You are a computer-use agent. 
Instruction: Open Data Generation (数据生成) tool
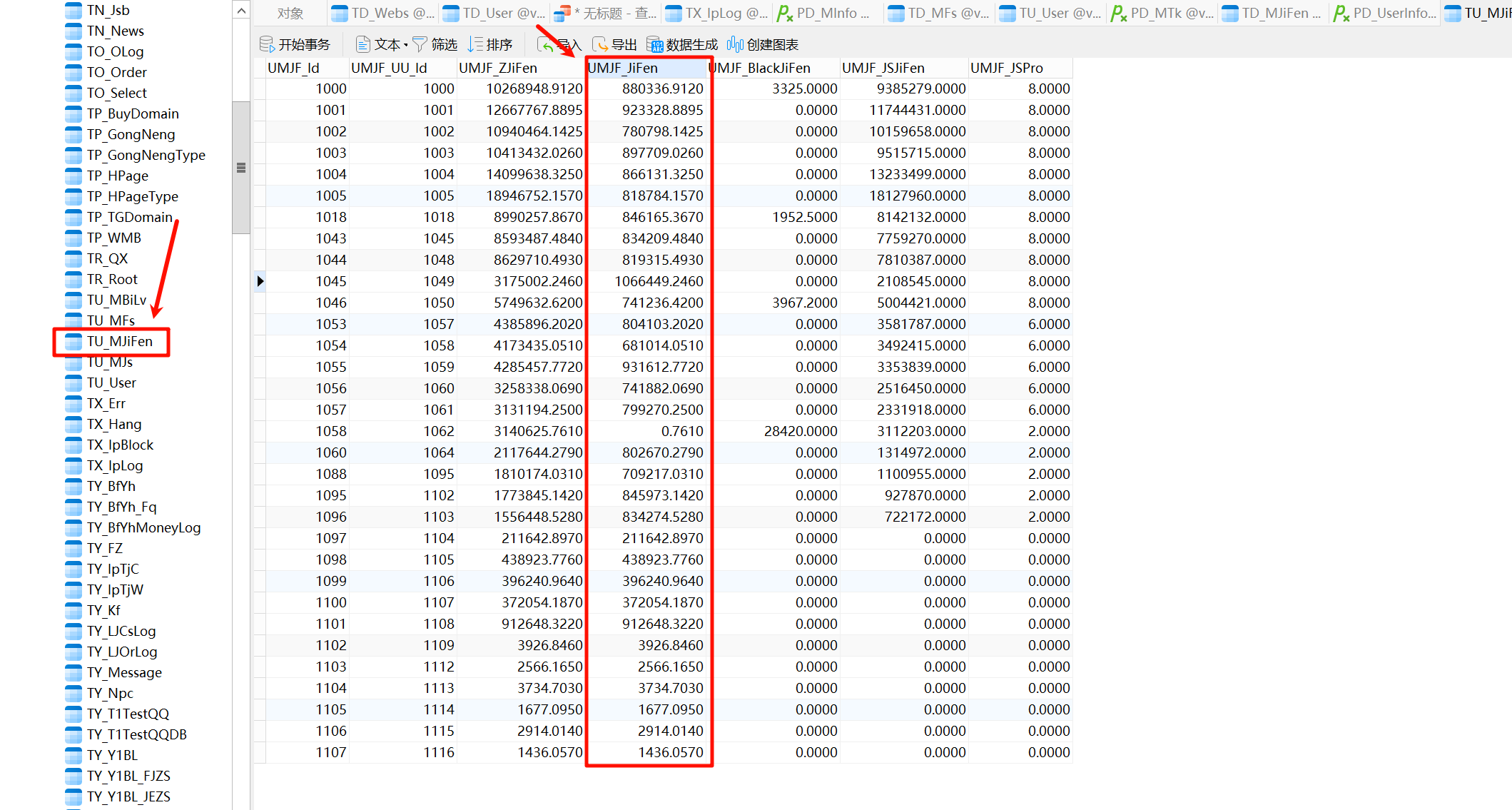click(655, 45)
